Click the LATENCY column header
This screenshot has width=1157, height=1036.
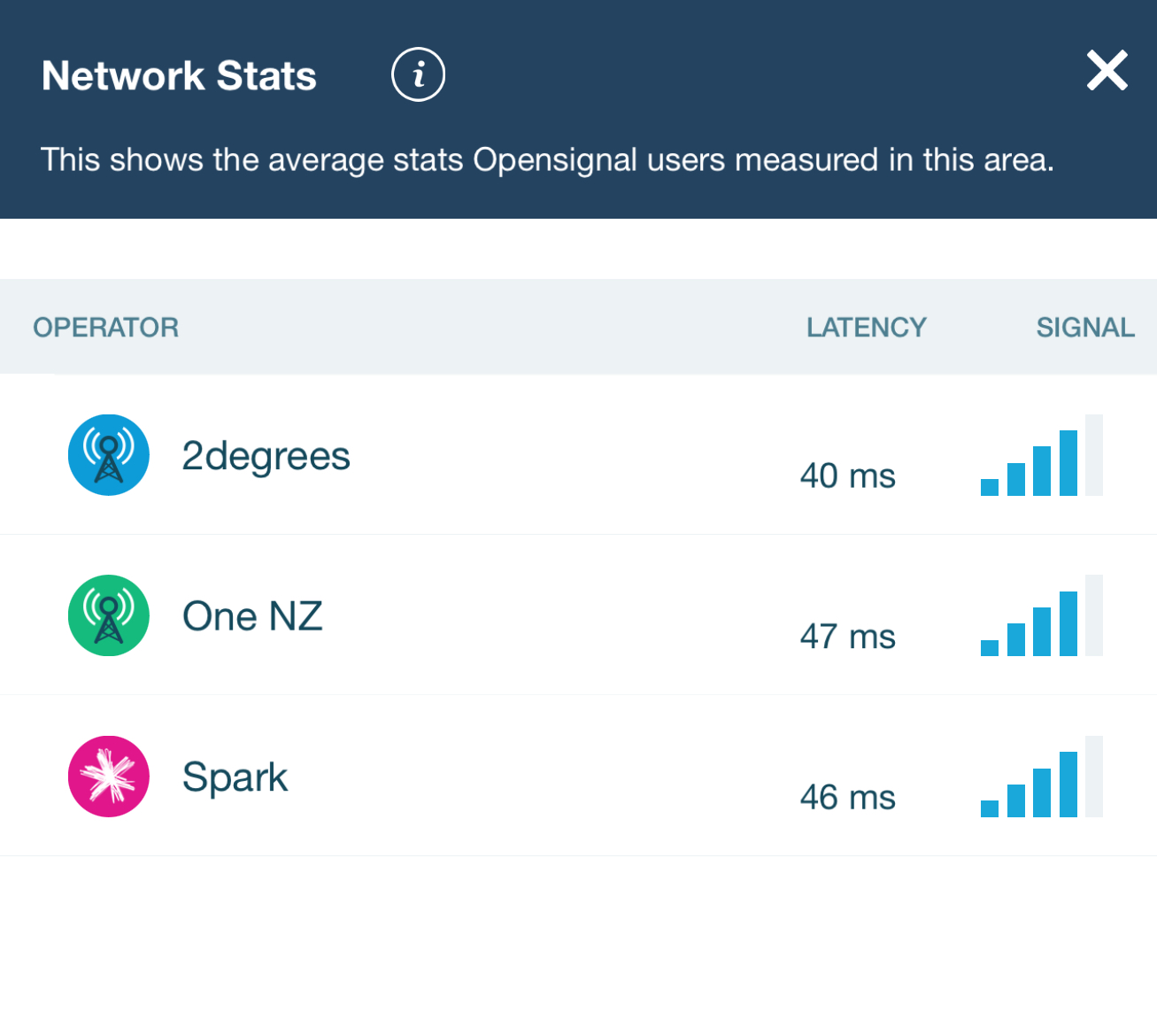866,328
